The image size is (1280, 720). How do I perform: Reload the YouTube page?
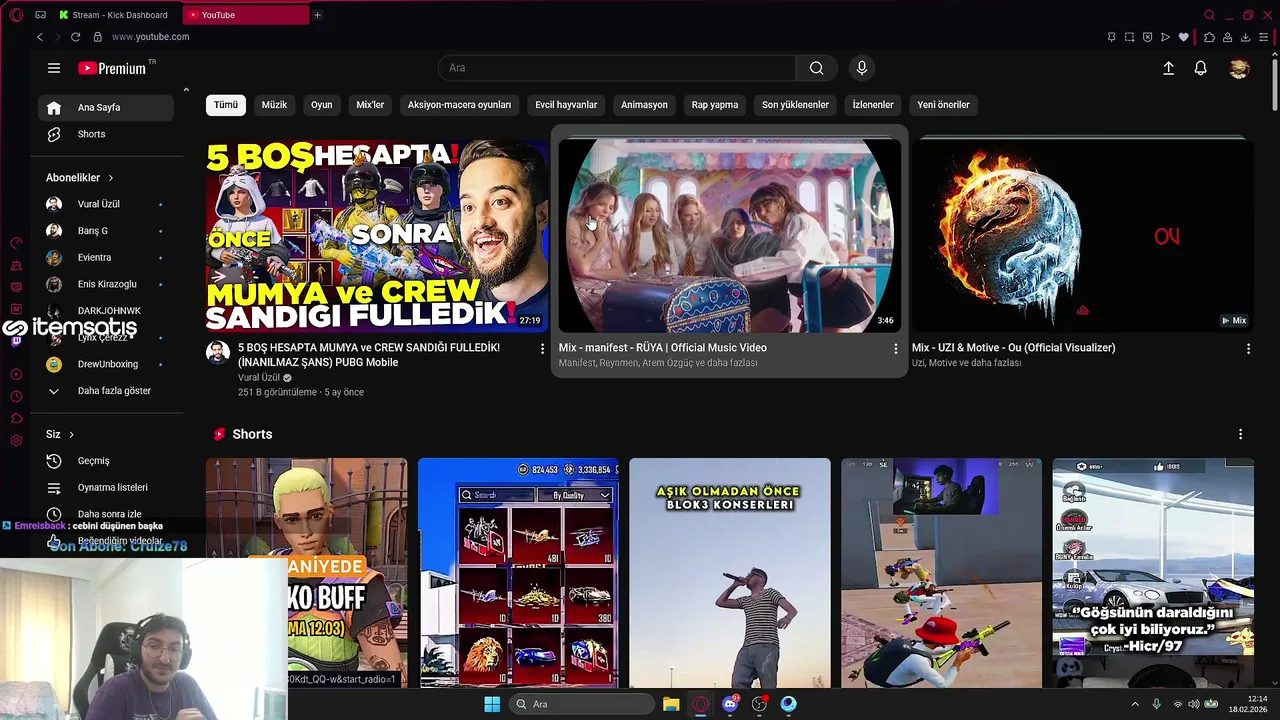click(x=75, y=37)
